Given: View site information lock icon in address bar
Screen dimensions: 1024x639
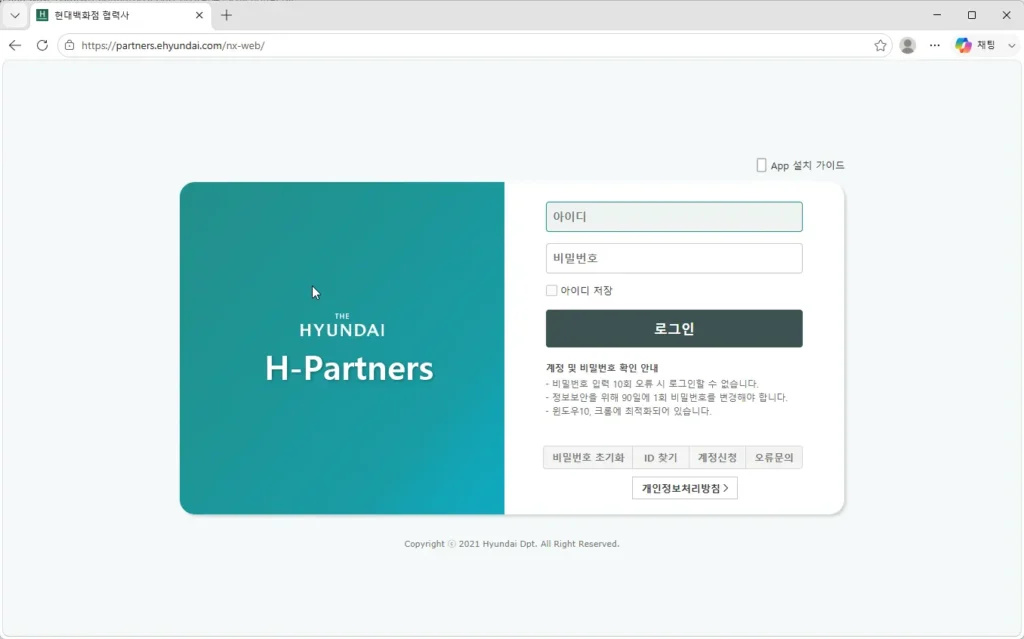Looking at the screenshot, I should click(69, 45).
